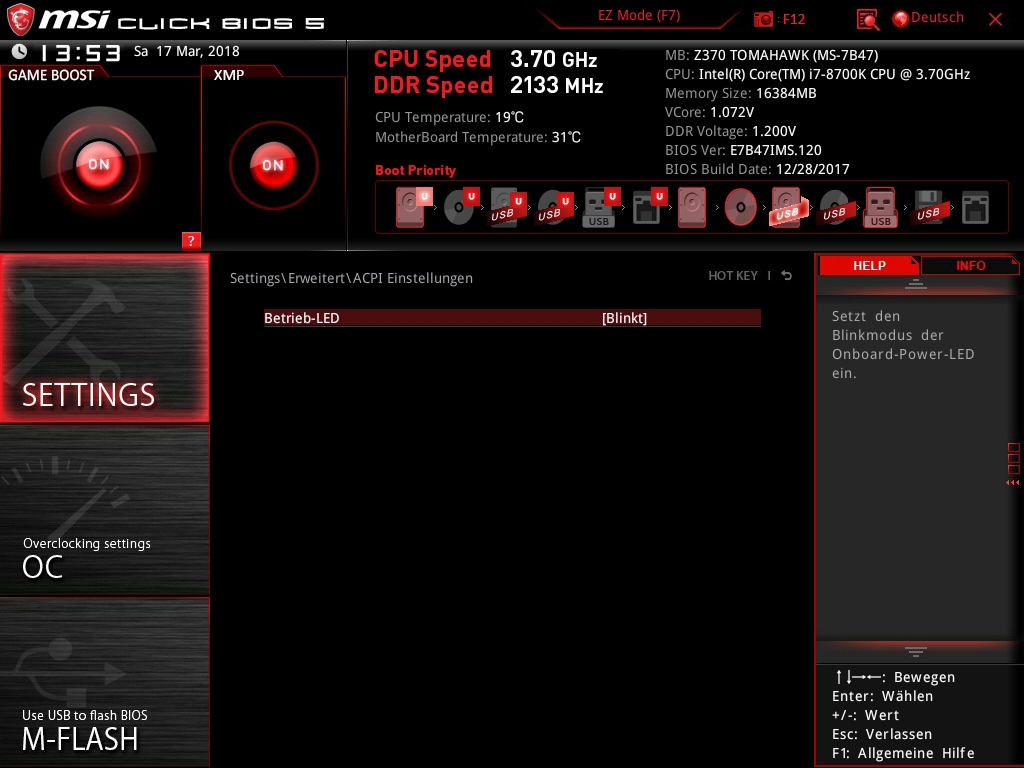Close the BIOS with the red X
The width and height of the screenshot is (1024, 768).
click(x=995, y=20)
